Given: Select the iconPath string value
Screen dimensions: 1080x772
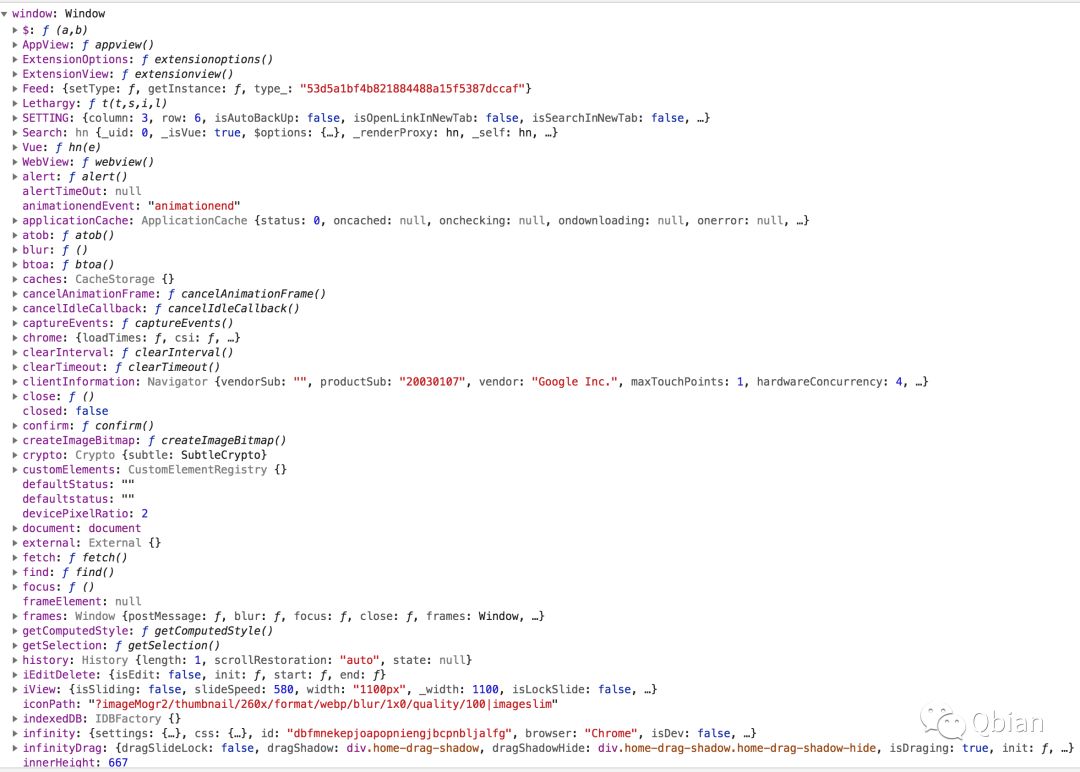Looking at the screenshot, I should pyautogui.click(x=323, y=705).
